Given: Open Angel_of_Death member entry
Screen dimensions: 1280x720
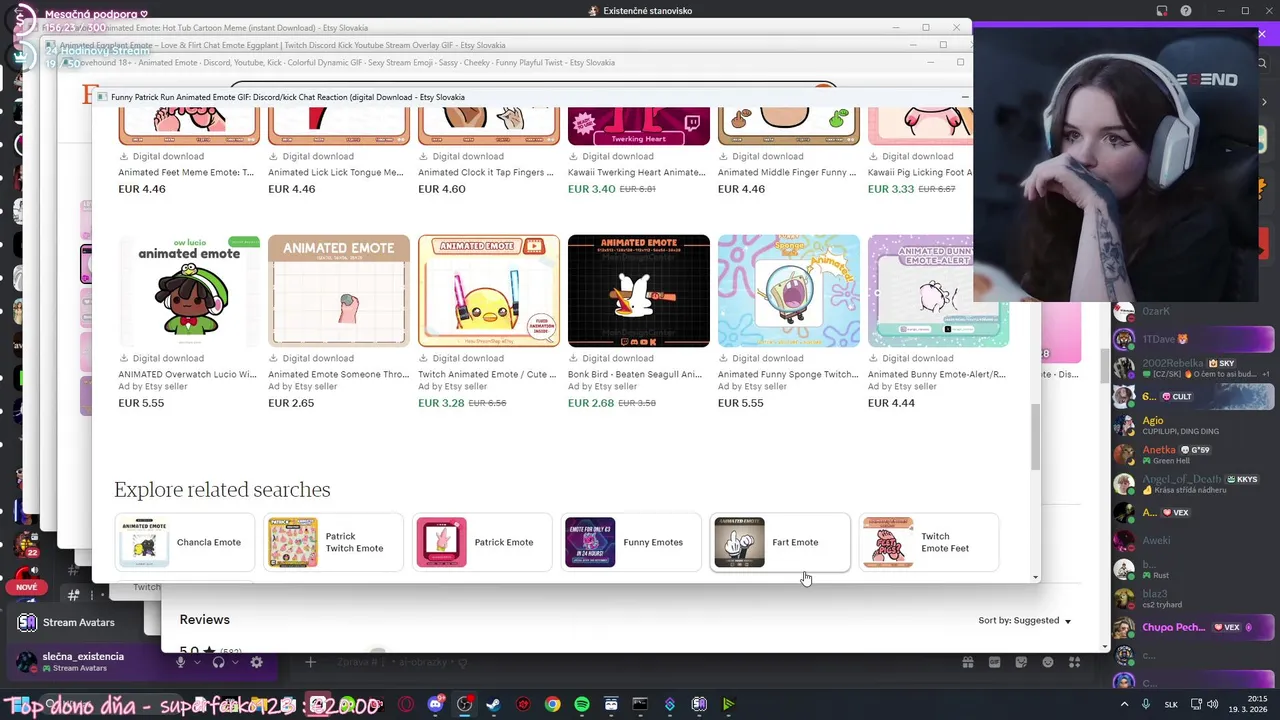Looking at the screenshot, I should [x=1195, y=484].
